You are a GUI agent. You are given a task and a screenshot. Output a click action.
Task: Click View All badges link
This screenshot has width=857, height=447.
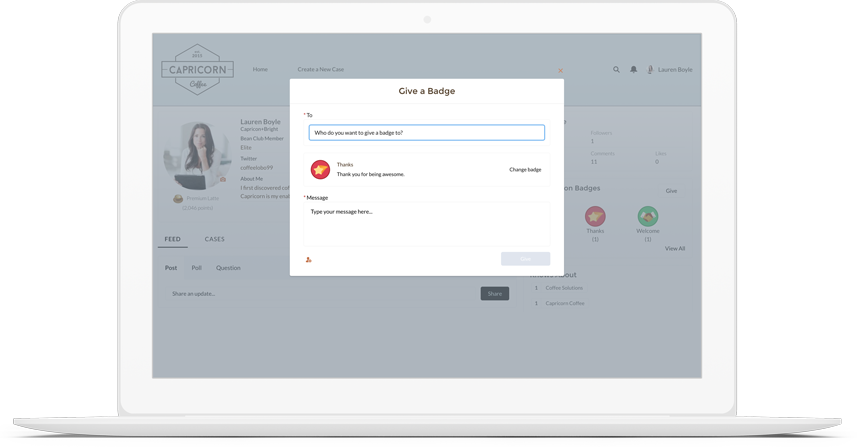675,249
